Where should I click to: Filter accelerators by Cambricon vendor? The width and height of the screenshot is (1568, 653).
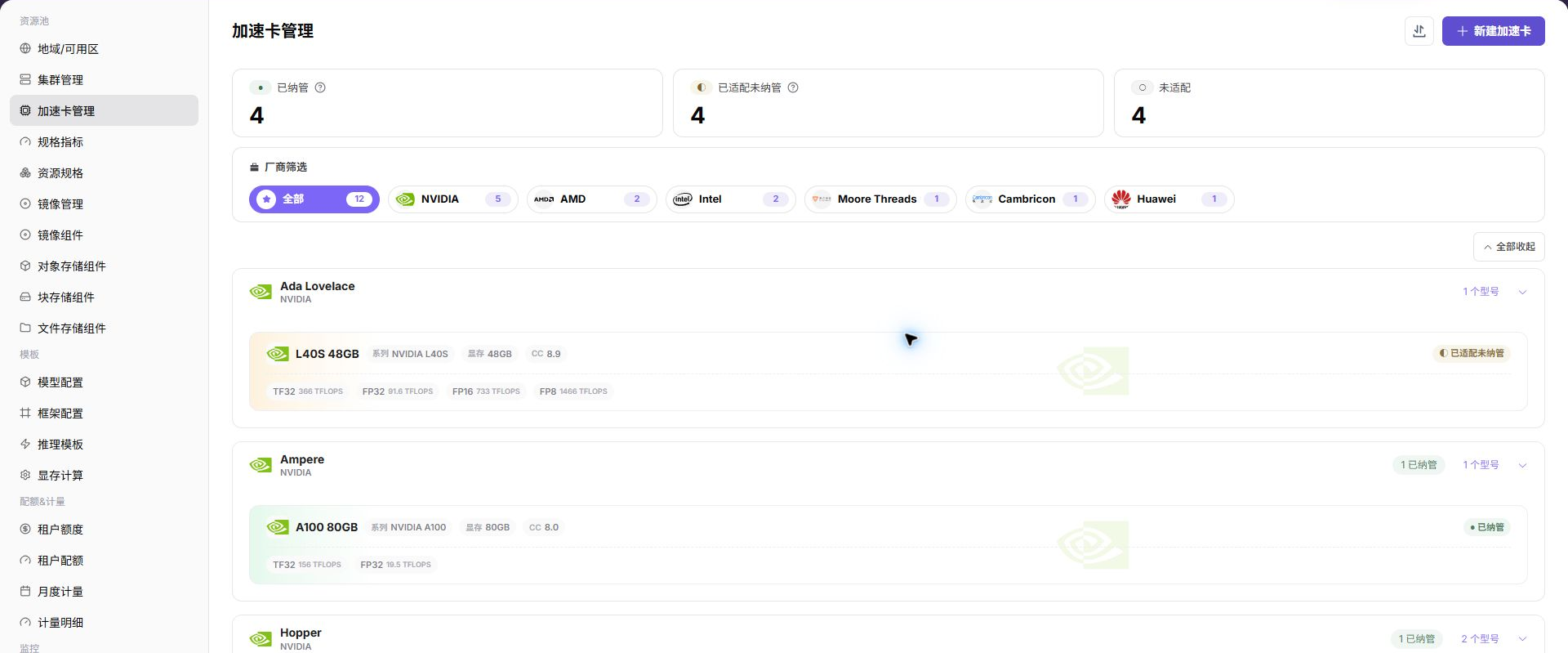(1031, 199)
